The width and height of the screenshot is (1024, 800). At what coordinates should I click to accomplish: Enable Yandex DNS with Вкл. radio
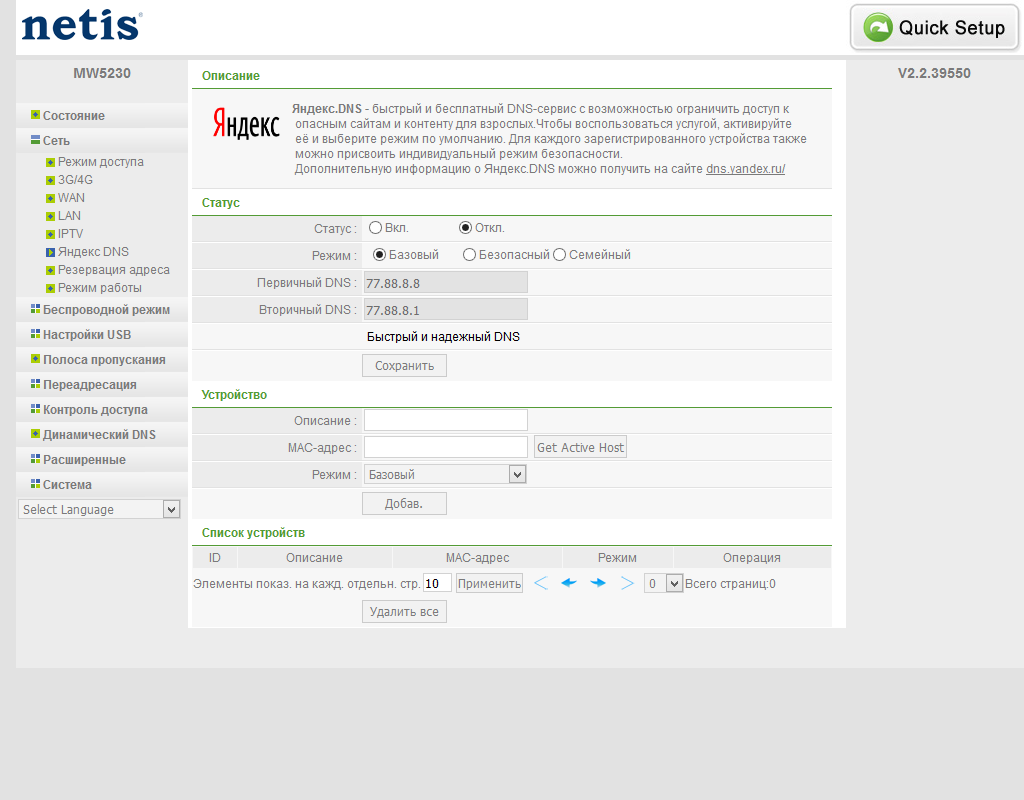(376, 228)
